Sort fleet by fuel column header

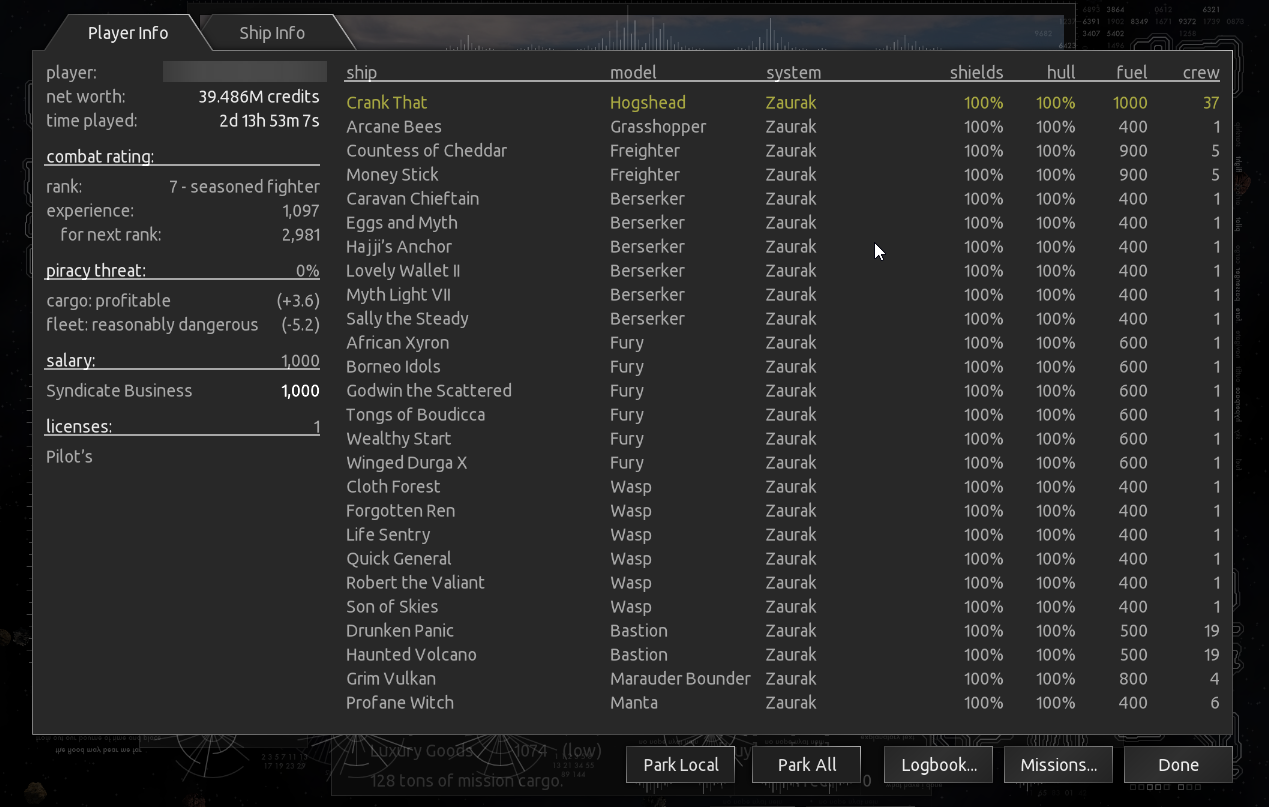1132,73
